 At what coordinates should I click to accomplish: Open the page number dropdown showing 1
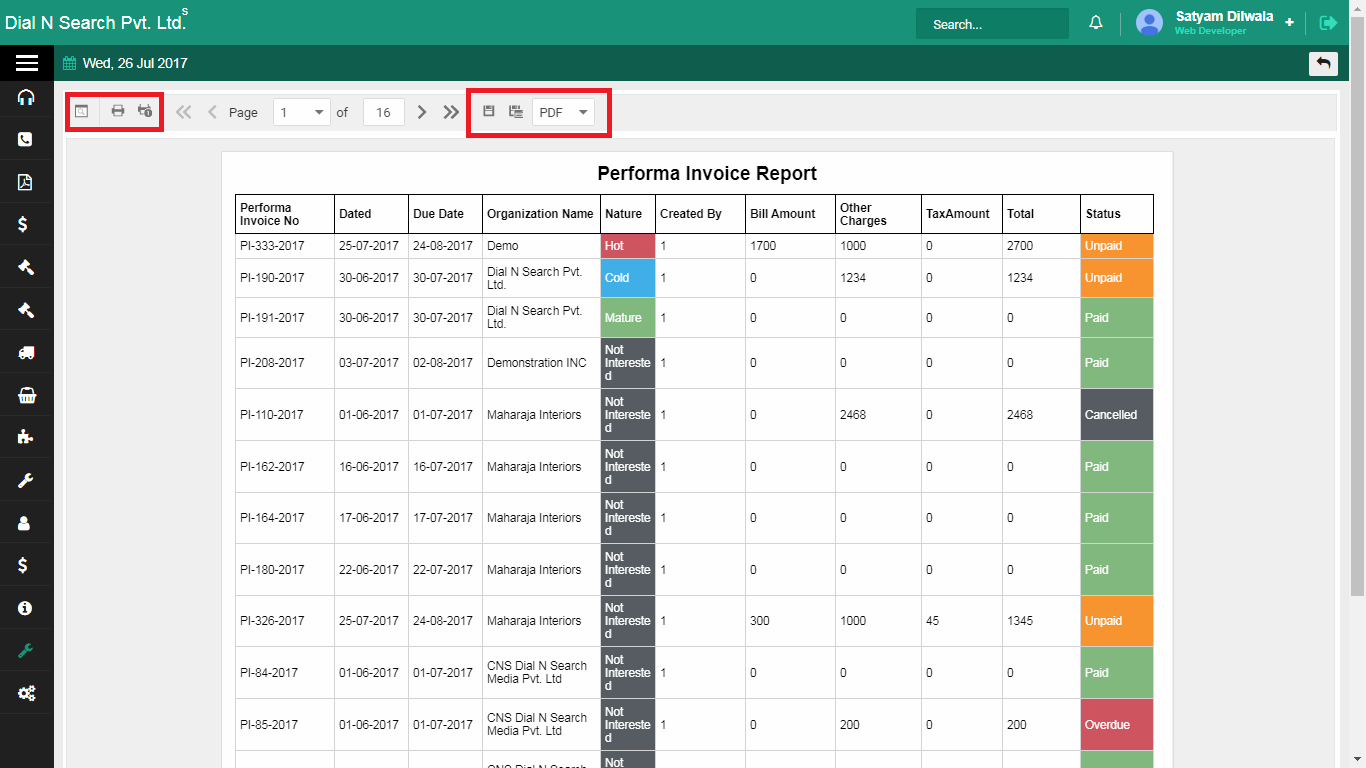tap(301, 112)
